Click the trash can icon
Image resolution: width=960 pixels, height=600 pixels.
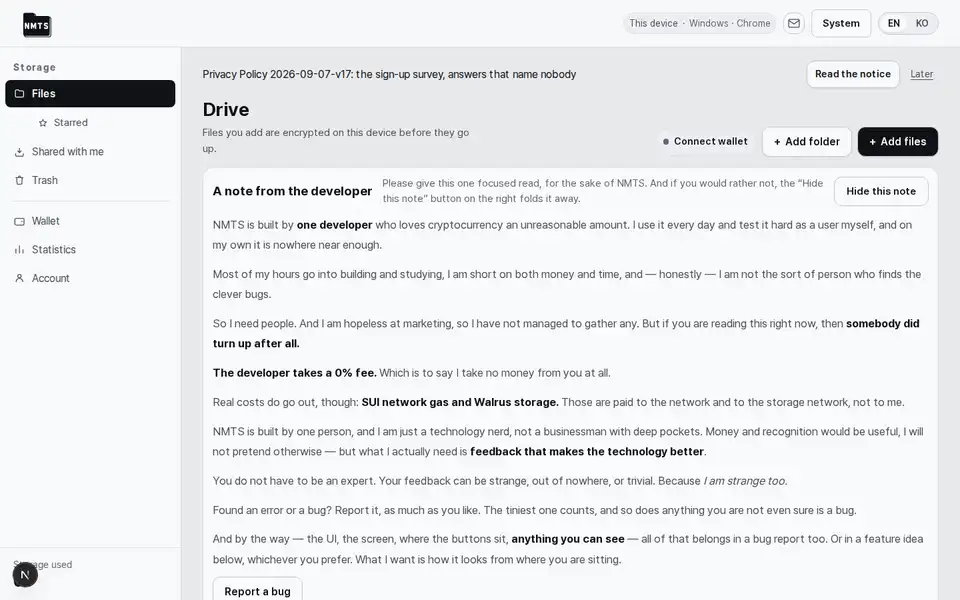[20, 181]
